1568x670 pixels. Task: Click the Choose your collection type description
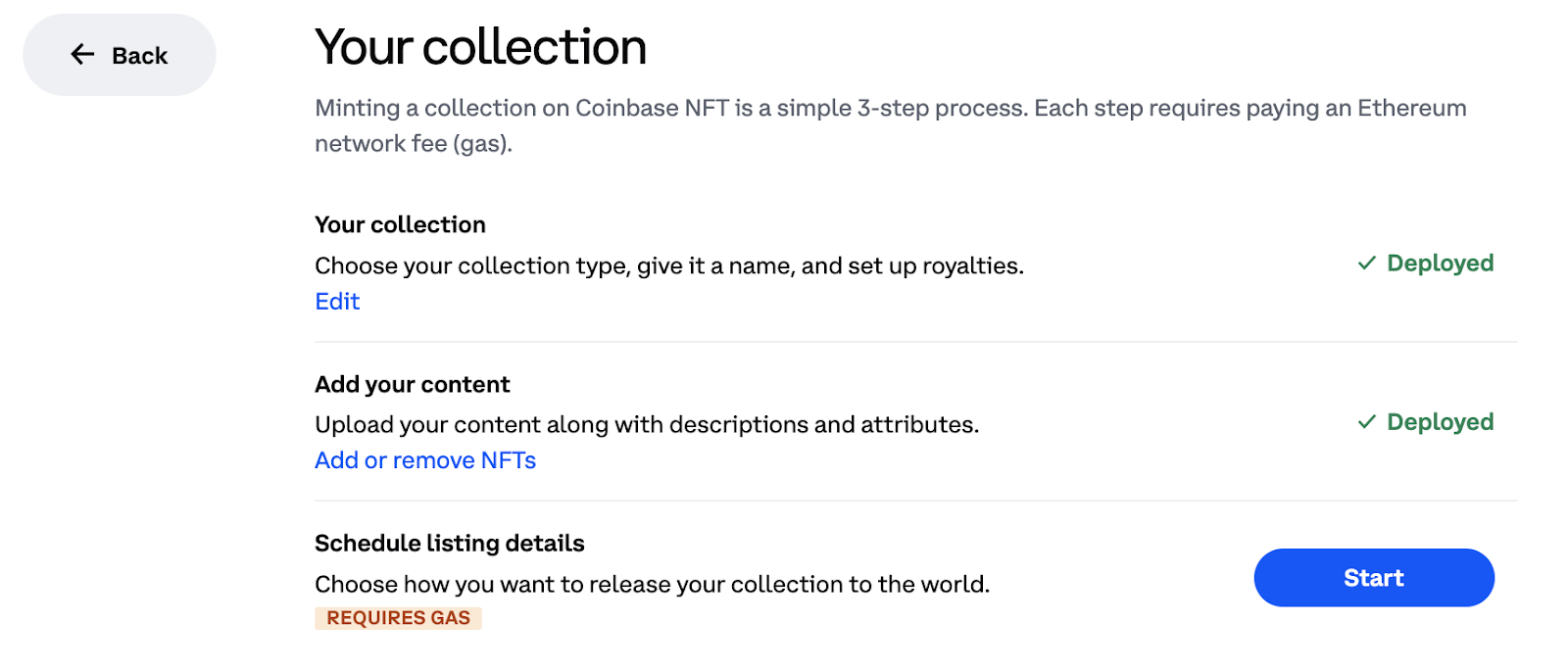[x=668, y=266]
